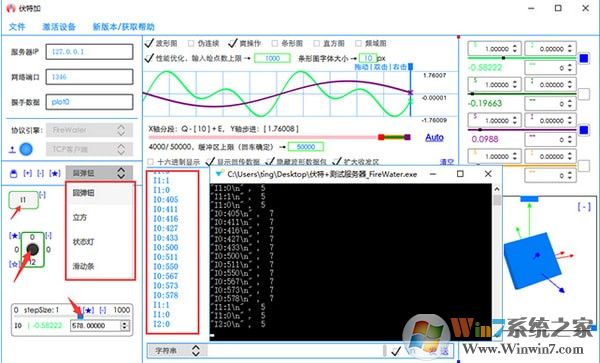Toggle the 波形图 checkbox
The width and height of the screenshot is (600, 363).
point(149,43)
